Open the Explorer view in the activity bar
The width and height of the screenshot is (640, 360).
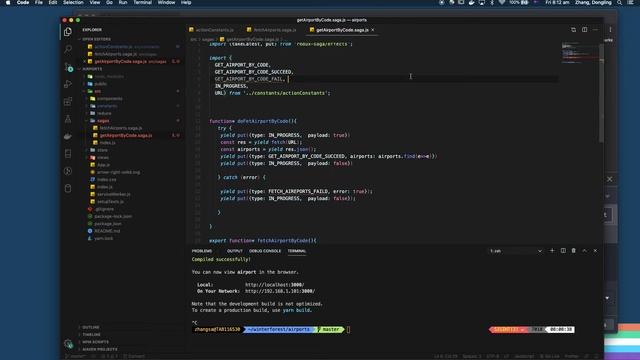point(68,31)
